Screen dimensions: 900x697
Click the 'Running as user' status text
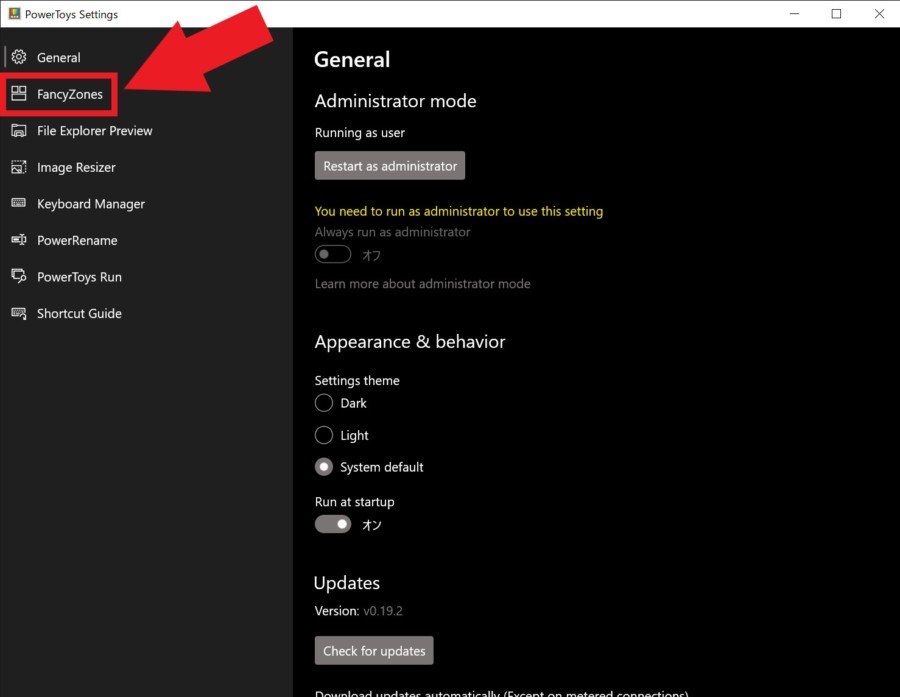[359, 133]
